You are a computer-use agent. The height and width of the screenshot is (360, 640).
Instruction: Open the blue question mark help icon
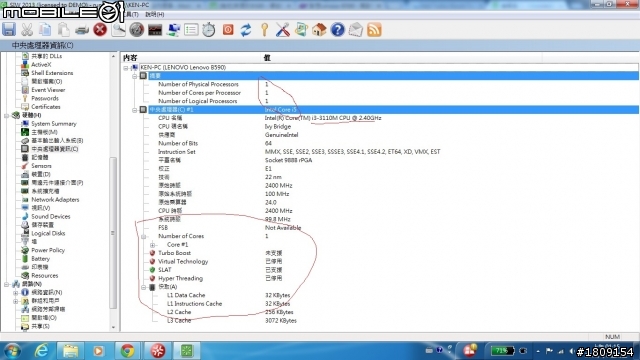pos(338,30)
